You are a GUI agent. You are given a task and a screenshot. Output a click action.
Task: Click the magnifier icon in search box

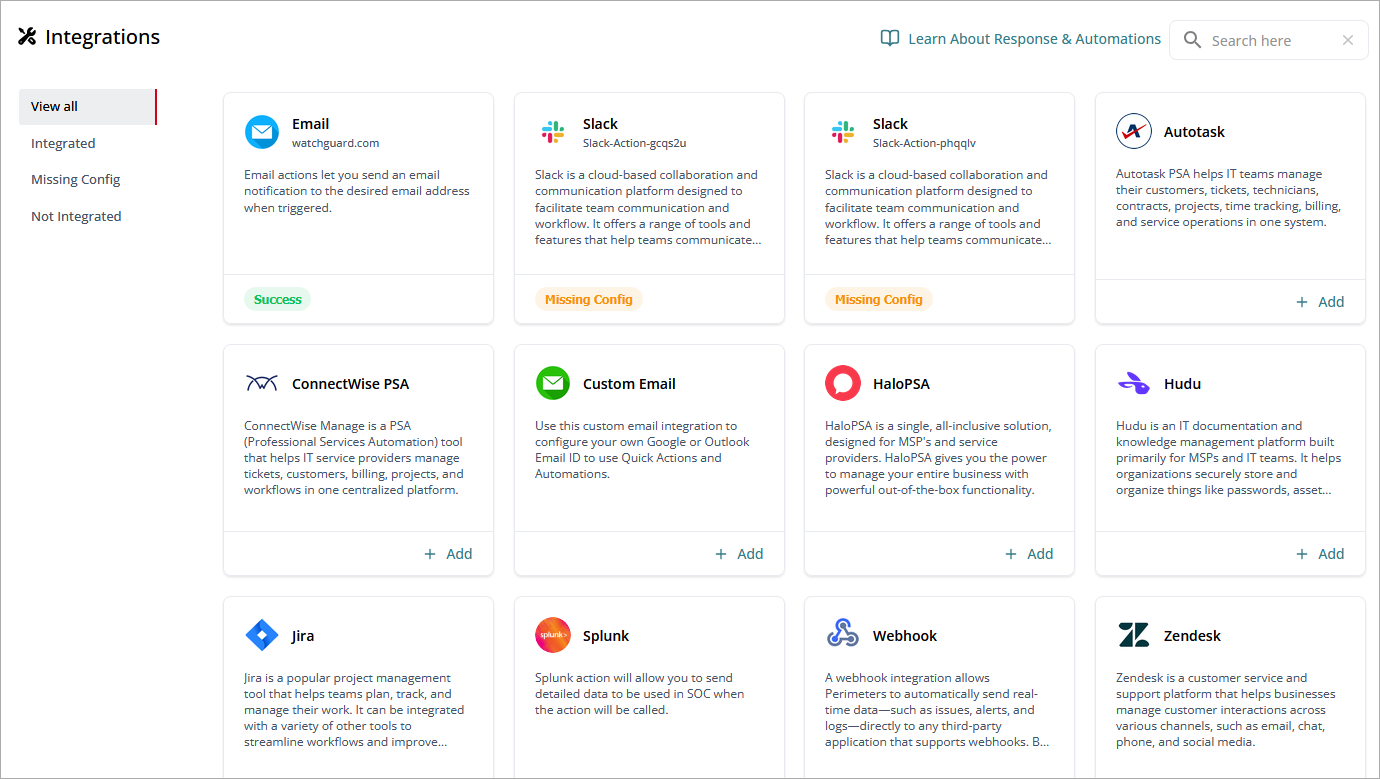click(1192, 39)
